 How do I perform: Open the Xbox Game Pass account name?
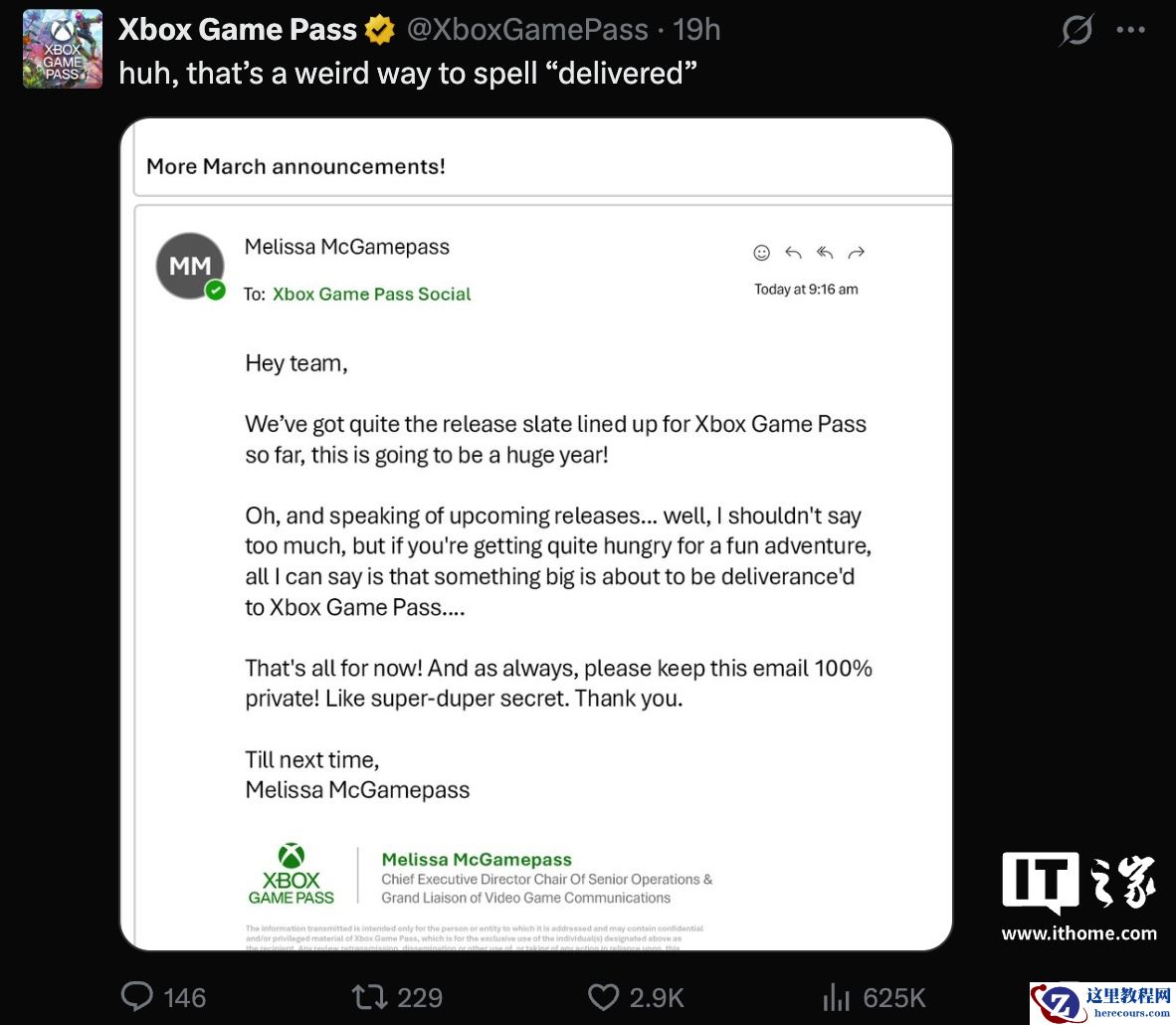(x=237, y=30)
